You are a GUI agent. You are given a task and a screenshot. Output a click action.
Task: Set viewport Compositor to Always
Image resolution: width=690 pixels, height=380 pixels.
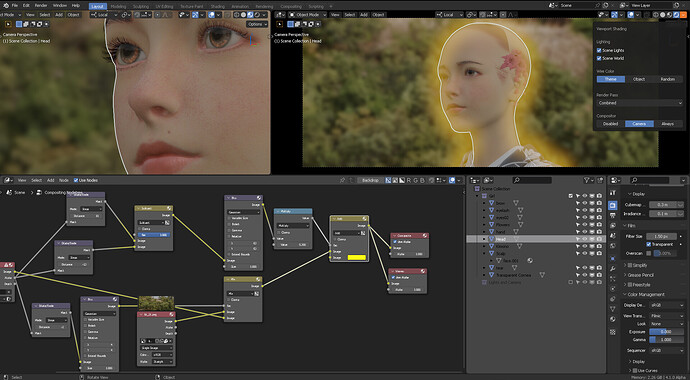(x=668, y=124)
